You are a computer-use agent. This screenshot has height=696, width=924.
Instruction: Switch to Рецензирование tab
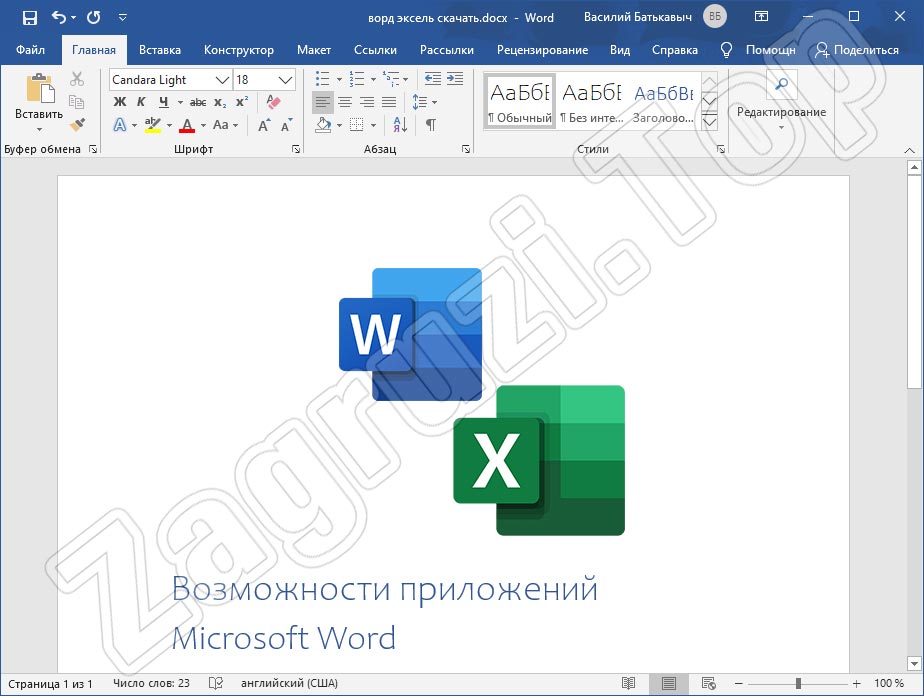click(542, 50)
